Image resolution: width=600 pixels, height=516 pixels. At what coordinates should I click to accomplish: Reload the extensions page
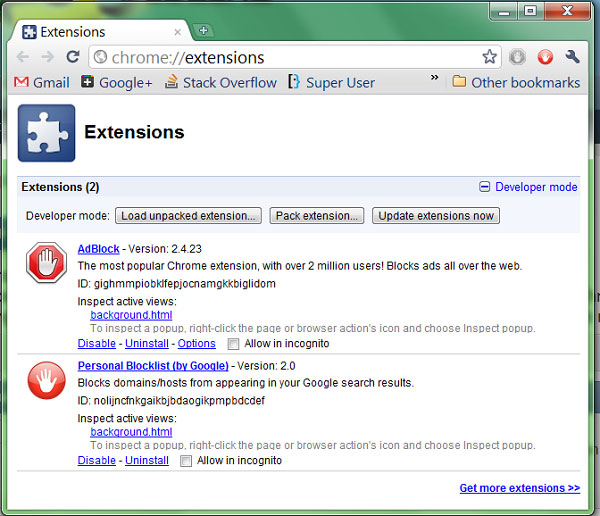[x=73, y=57]
